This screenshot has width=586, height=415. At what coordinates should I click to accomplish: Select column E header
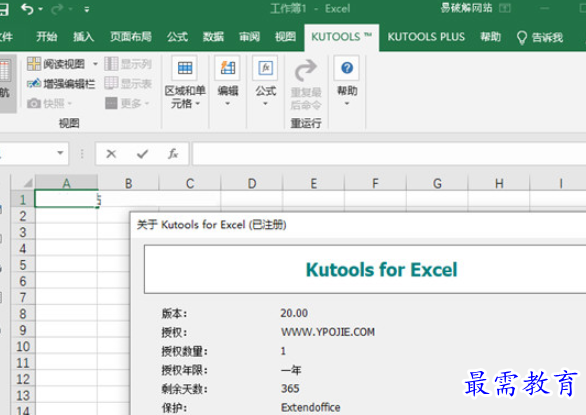(314, 183)
